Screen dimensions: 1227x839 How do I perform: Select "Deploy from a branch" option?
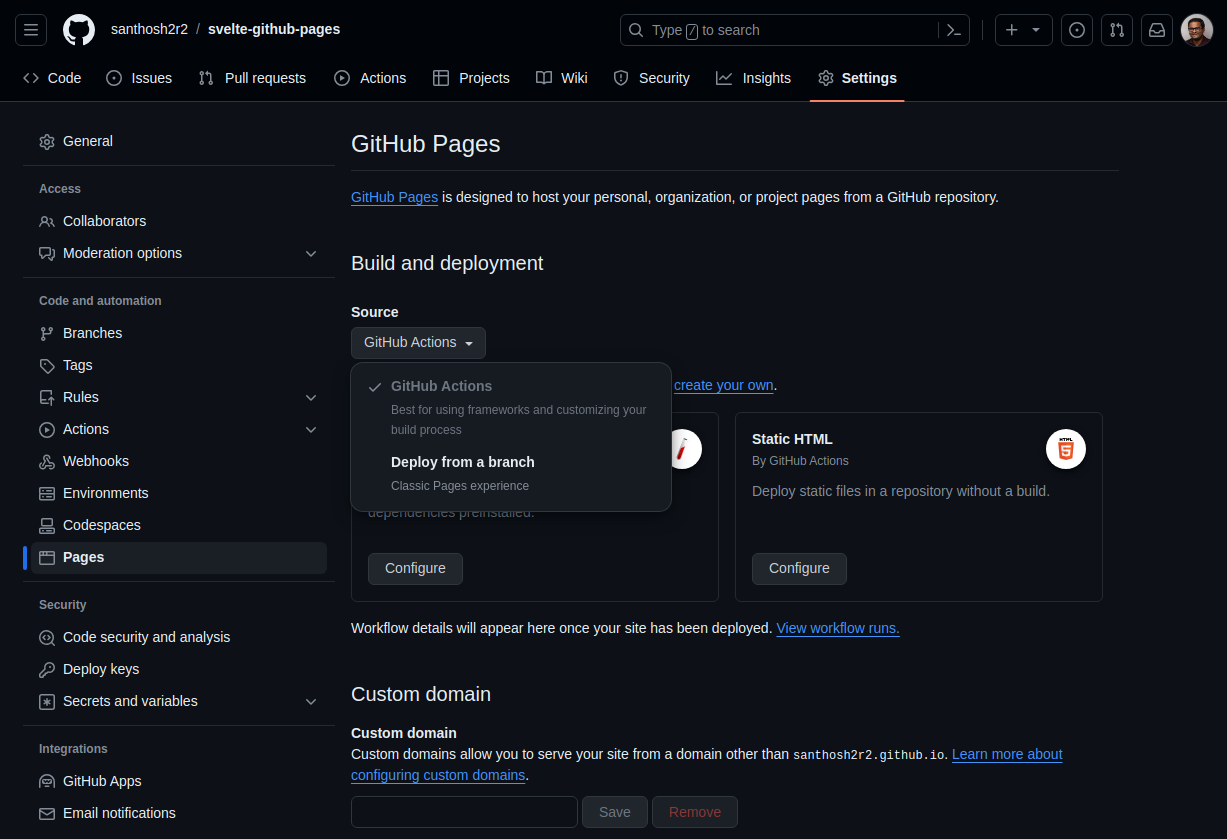[462, 461]
